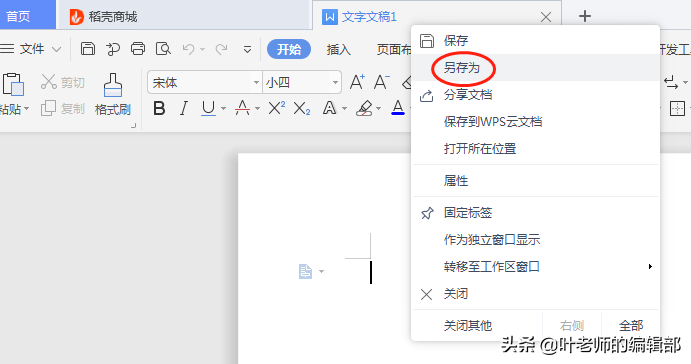Expand the 小四 font size dropdown
Viewport: 691px width, 364px height.
coord(335,82)
